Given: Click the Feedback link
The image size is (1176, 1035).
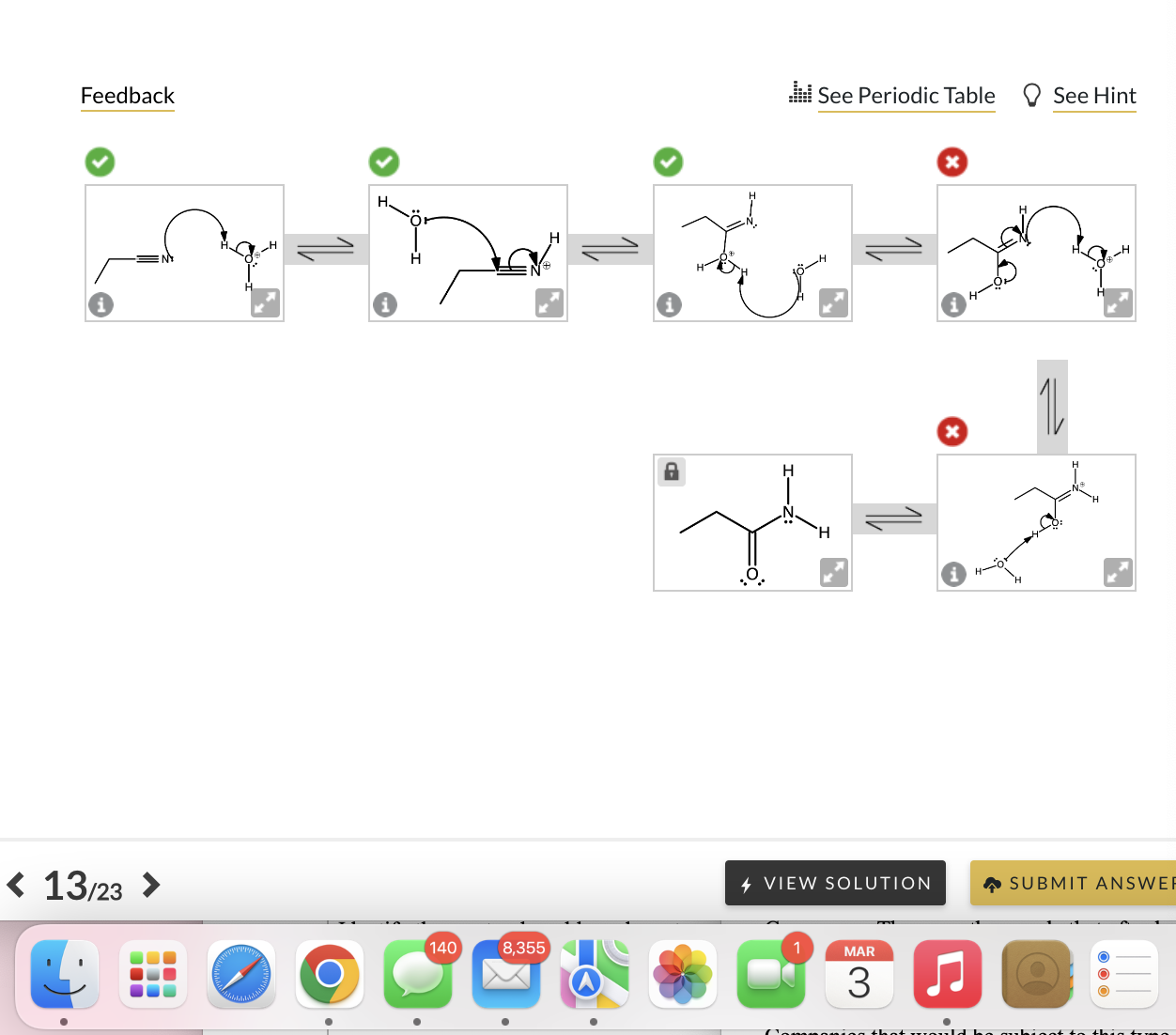Looking at the screenshot, I should (127, 95).
